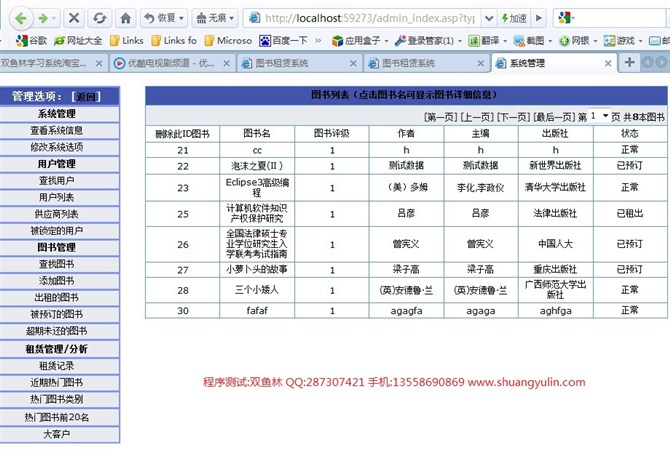
Task: Open the 游戏 games tool
Action: pyautogui.click(x=623, y=41)
